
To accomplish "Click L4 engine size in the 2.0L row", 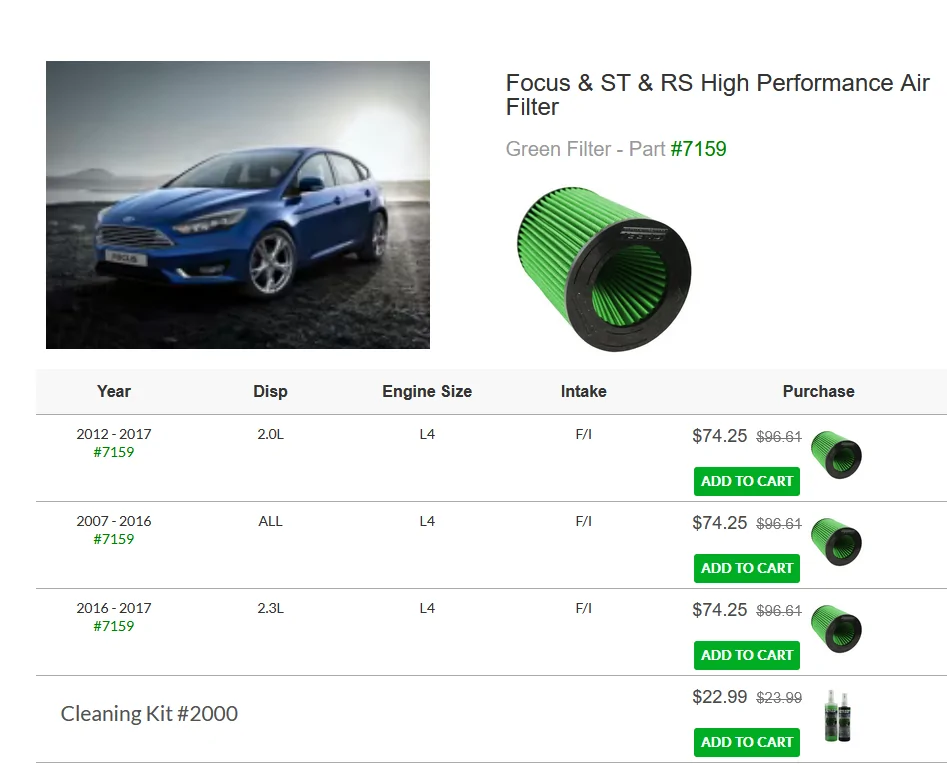I will (427, 434).
